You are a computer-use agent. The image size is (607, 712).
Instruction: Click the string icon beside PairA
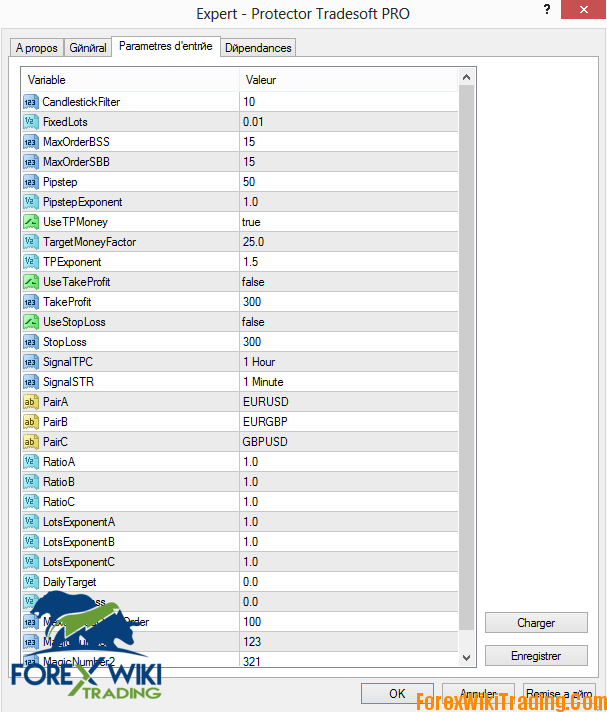pos(30,402)
